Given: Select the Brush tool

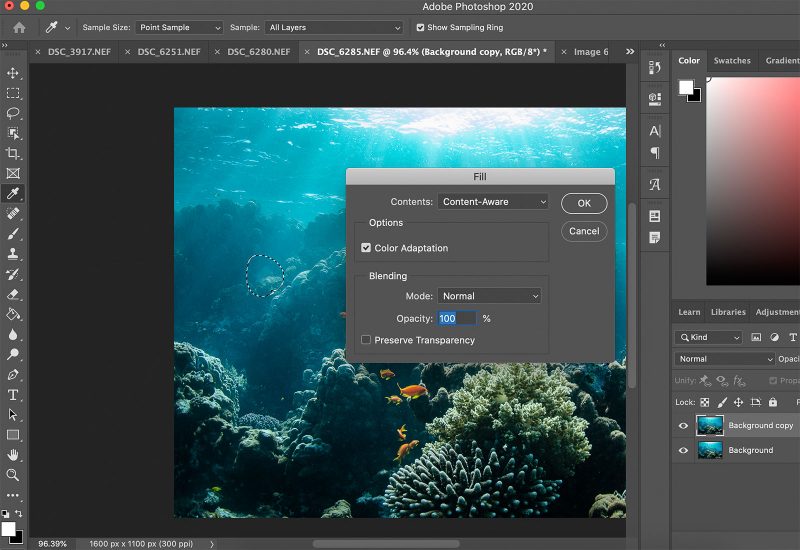Looking at the screenshot, I should coord(13,234).
